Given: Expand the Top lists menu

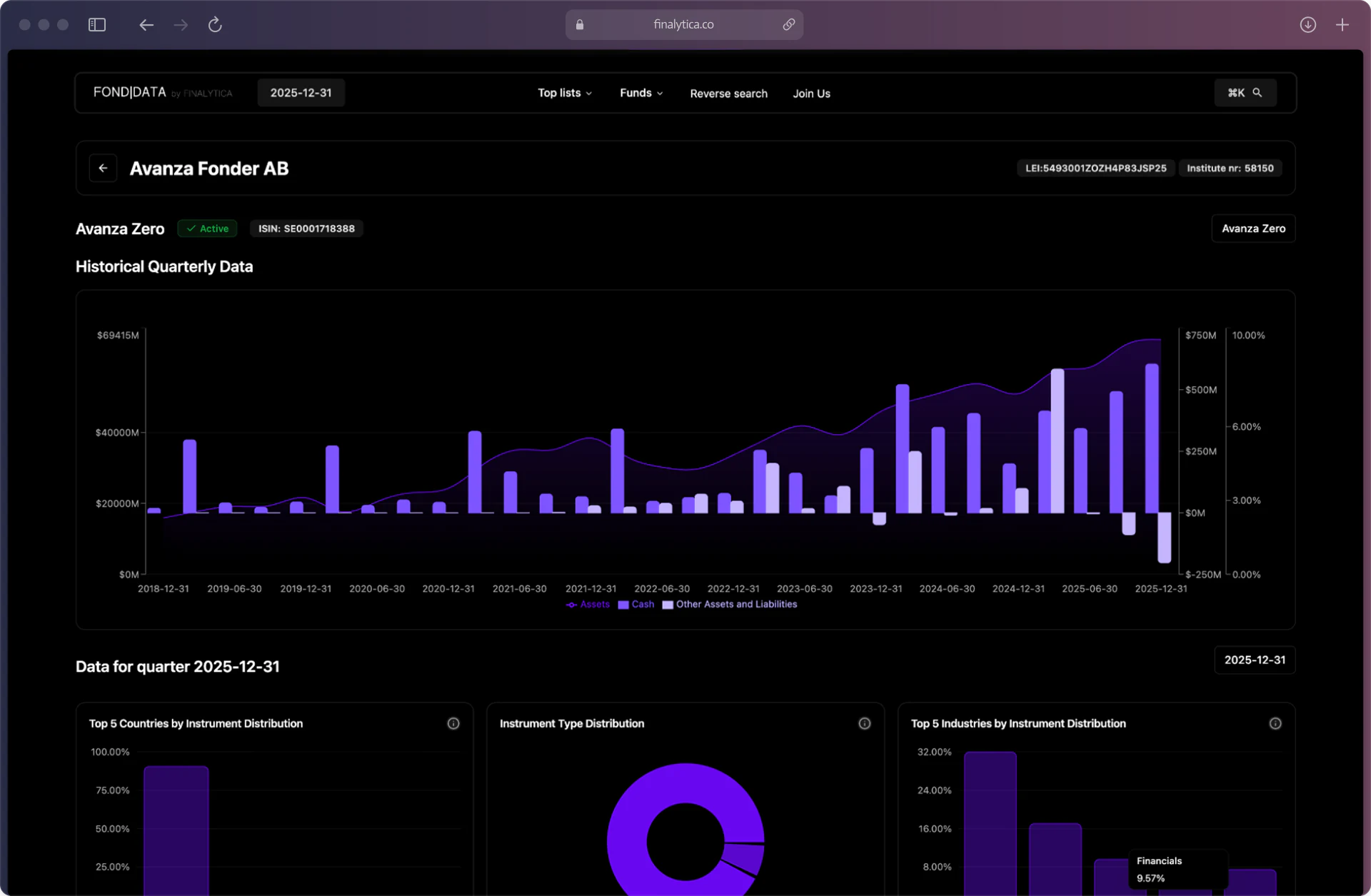Looking at the screenshot, I should [565, 94].
